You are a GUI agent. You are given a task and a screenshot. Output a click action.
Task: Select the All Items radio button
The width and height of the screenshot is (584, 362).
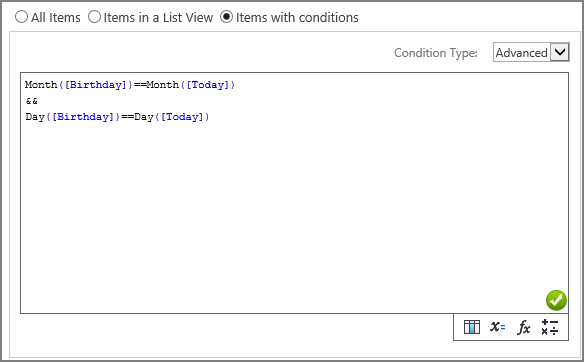(21, 17)
